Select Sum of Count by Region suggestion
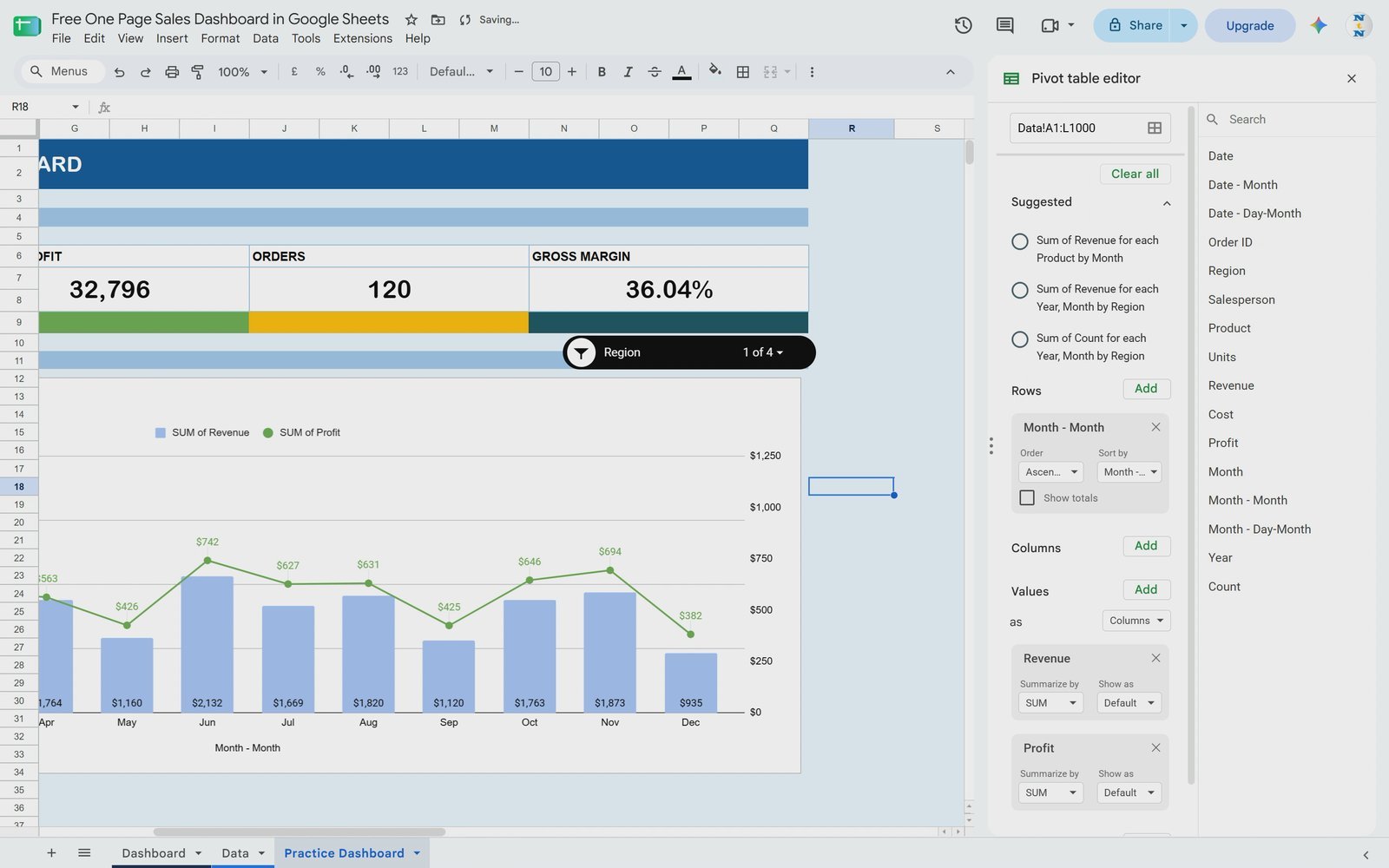This screenshot has width=1389, height=868. [1020, 339]
